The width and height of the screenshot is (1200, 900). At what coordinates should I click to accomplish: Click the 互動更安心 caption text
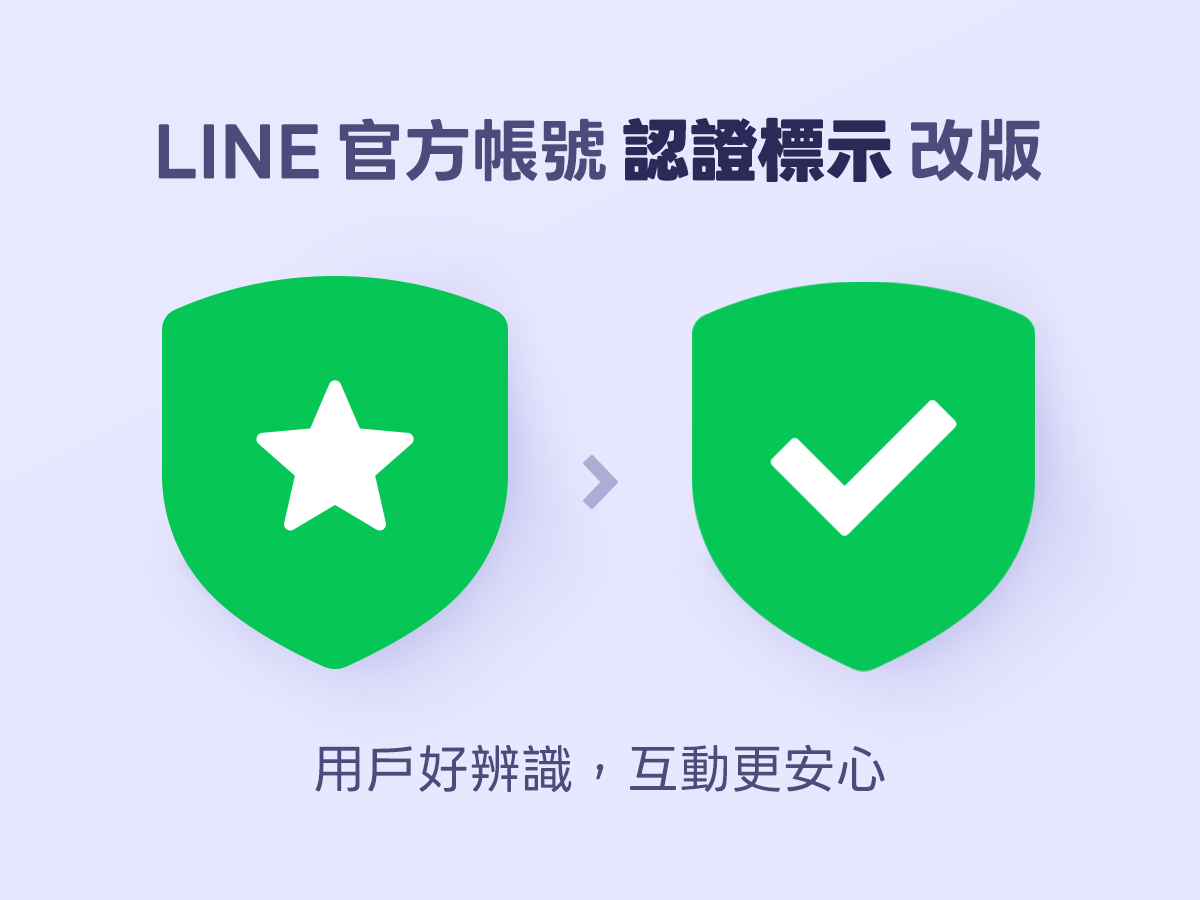point(757,770)
